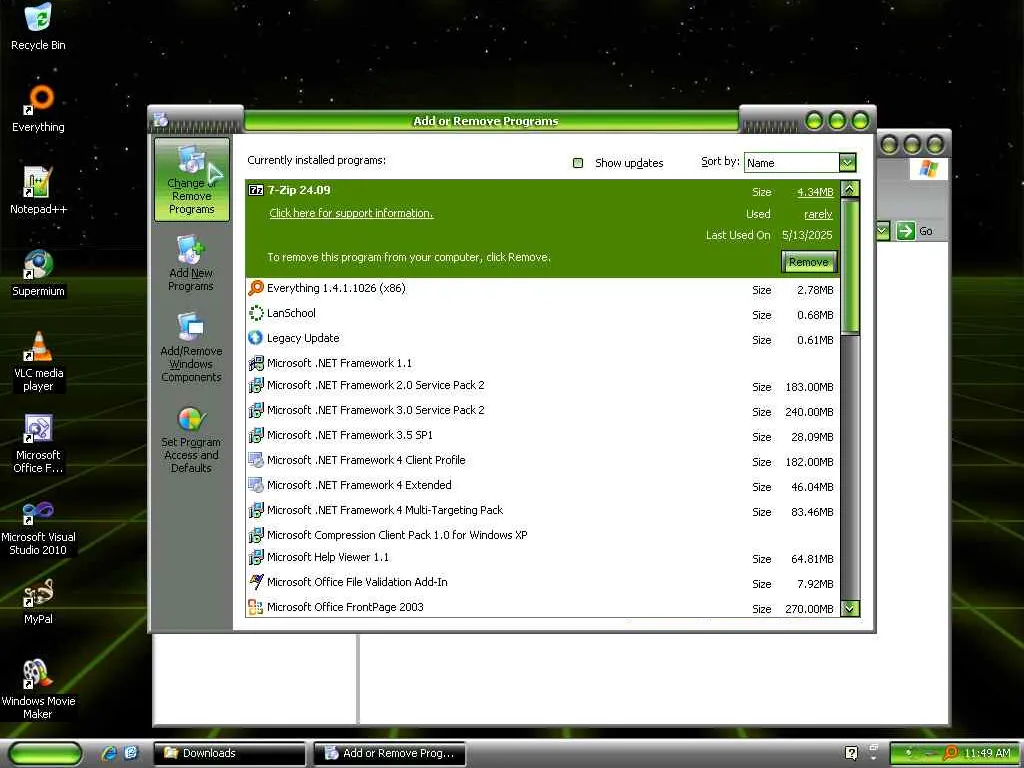This screenshot has width=1024, height=768.
Task: Select Microsoft .NET Framework 4 Extended icon
Action: click(256, 485)
